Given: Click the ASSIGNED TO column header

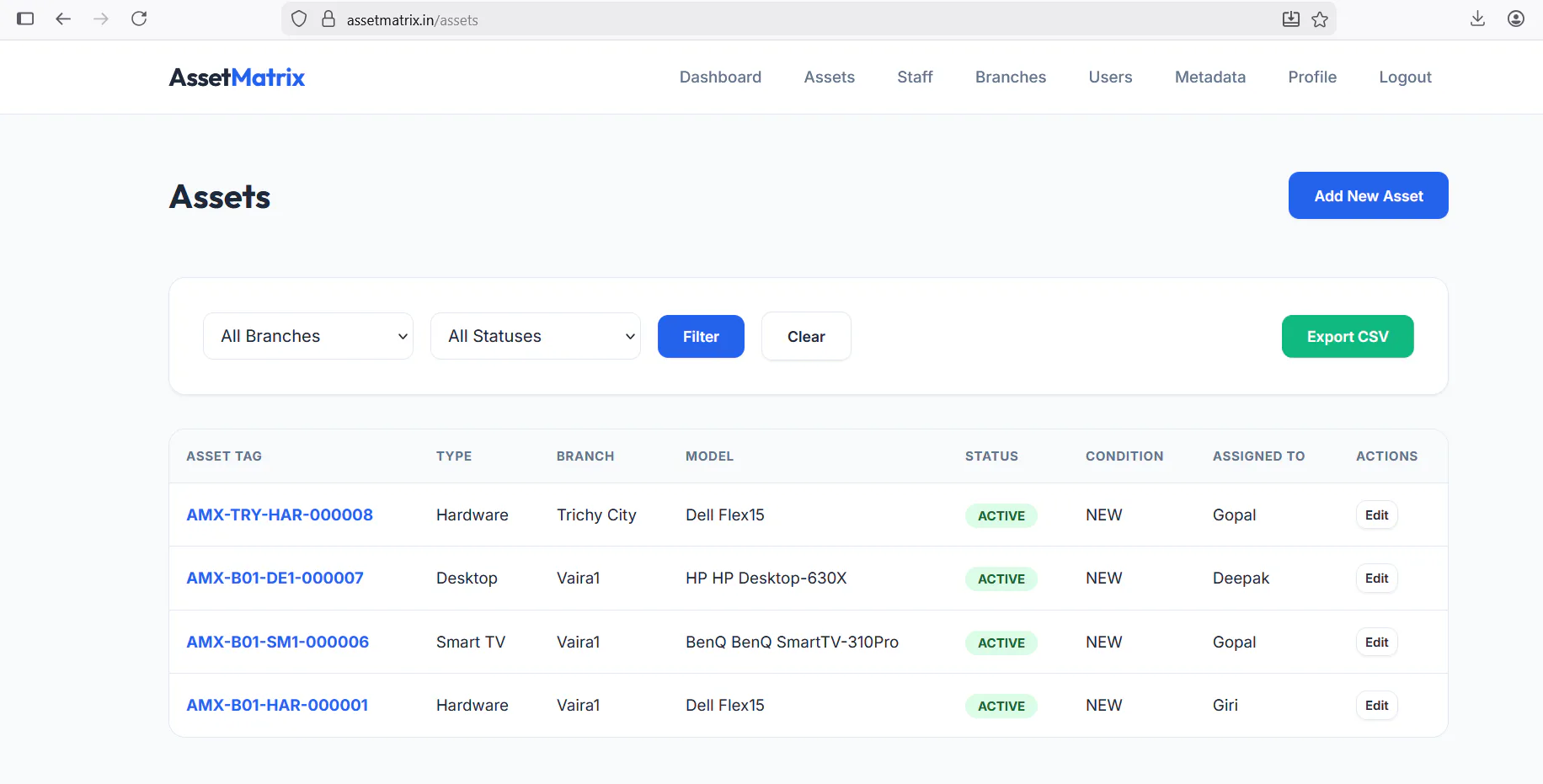Looking at the screenshot, I should pos(1258,456).
